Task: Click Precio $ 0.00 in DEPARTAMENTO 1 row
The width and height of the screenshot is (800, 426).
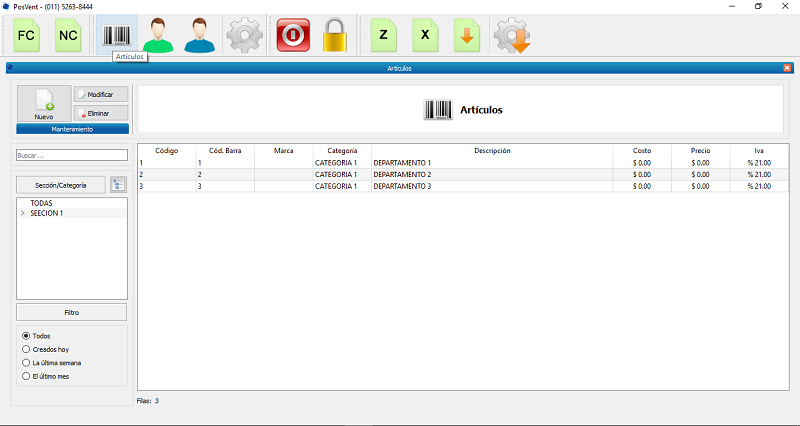Action: pos(701,163)
